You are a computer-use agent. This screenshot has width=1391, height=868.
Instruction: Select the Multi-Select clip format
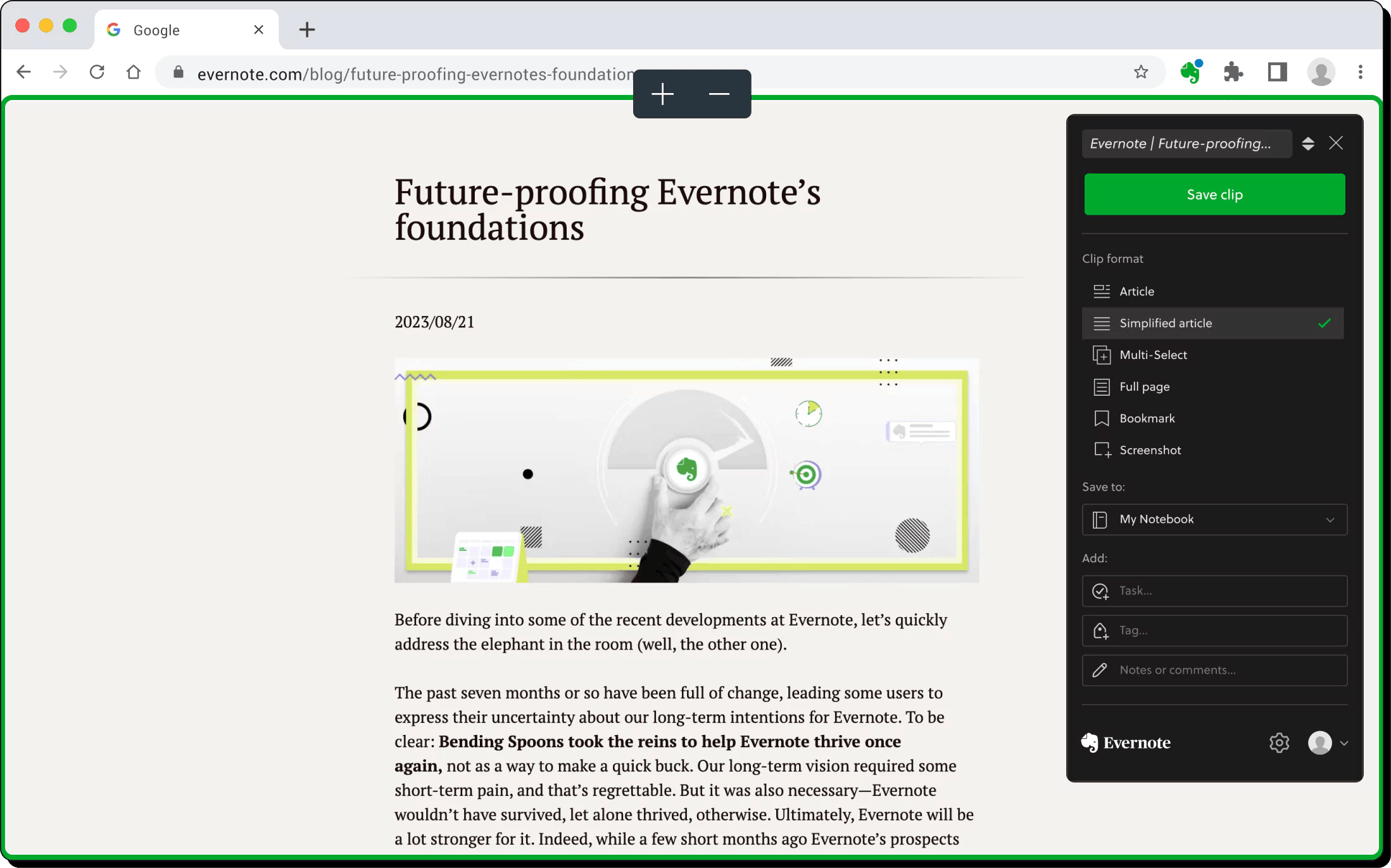coord(1153,354)
